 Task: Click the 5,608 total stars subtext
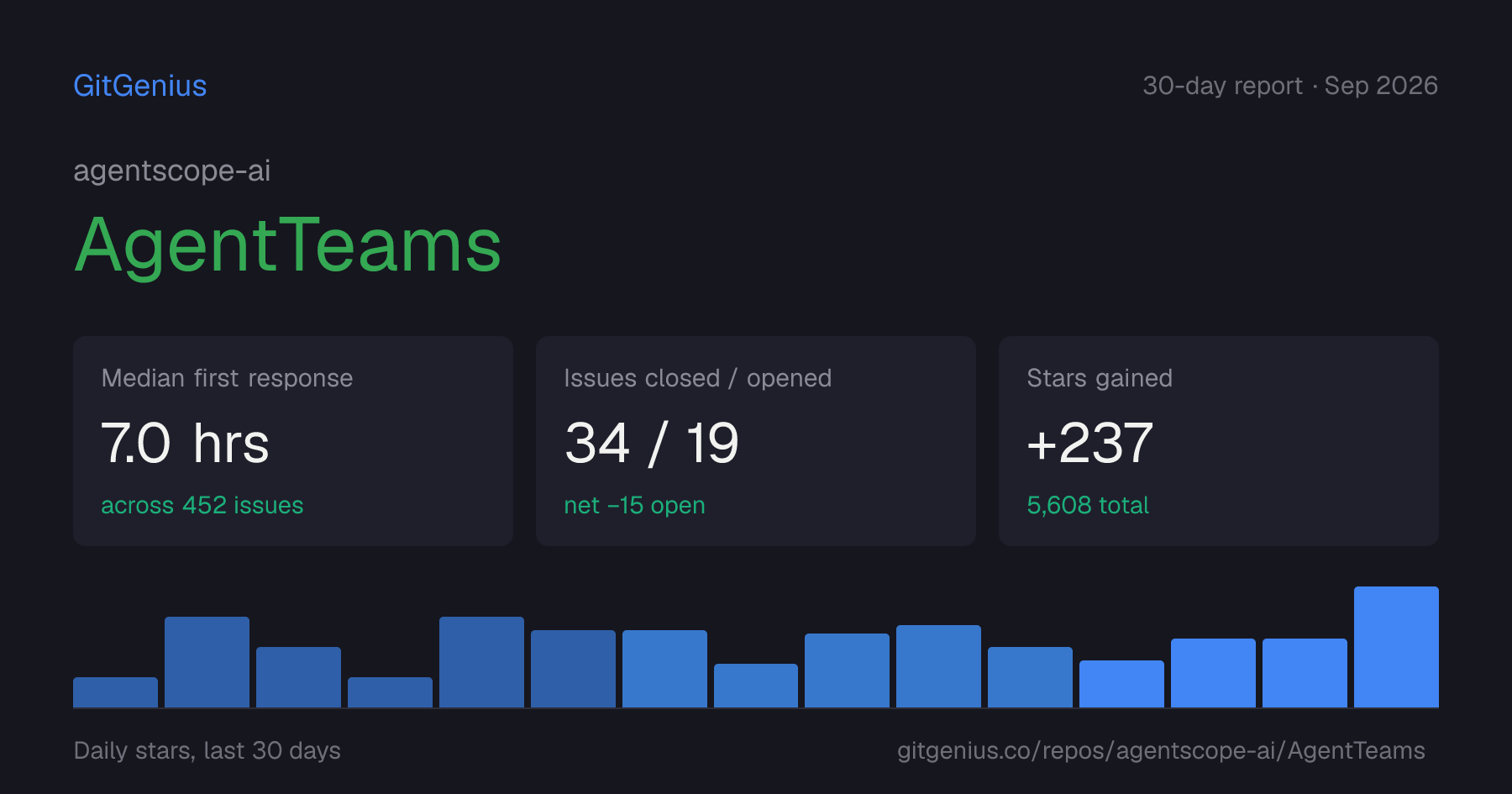[1088, 505]
